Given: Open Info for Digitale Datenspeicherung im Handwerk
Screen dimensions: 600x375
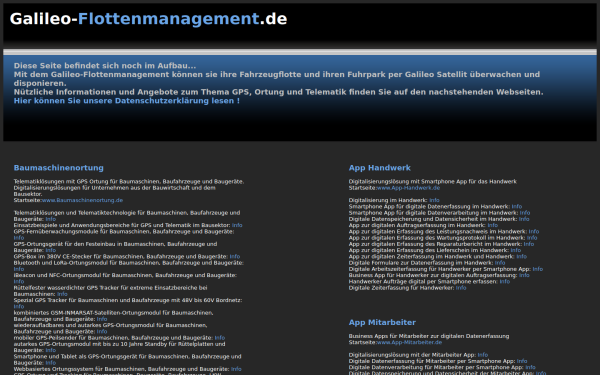Looking at the screenshot, I should click(524, 219).
